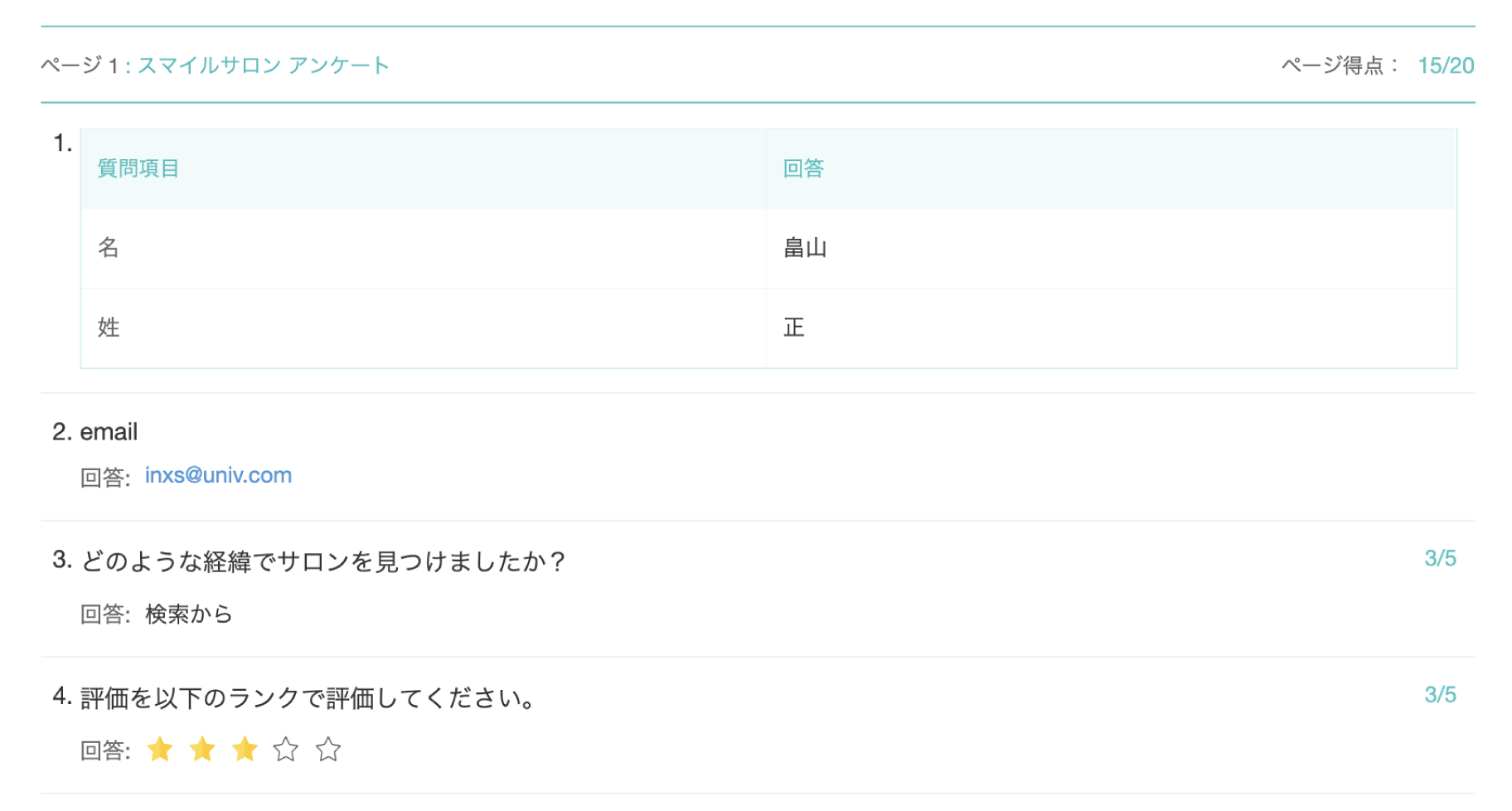
Task: Click the 検索から answer text
Action: [x=189, y=614]
